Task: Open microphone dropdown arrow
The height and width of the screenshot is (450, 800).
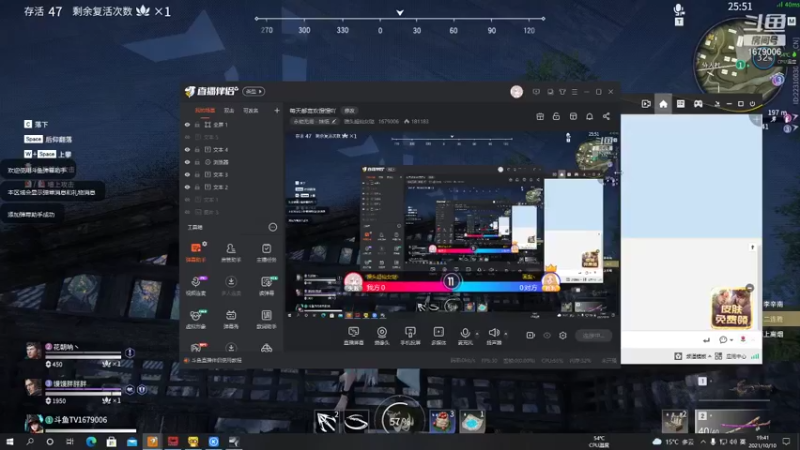Action: point(477,334)
